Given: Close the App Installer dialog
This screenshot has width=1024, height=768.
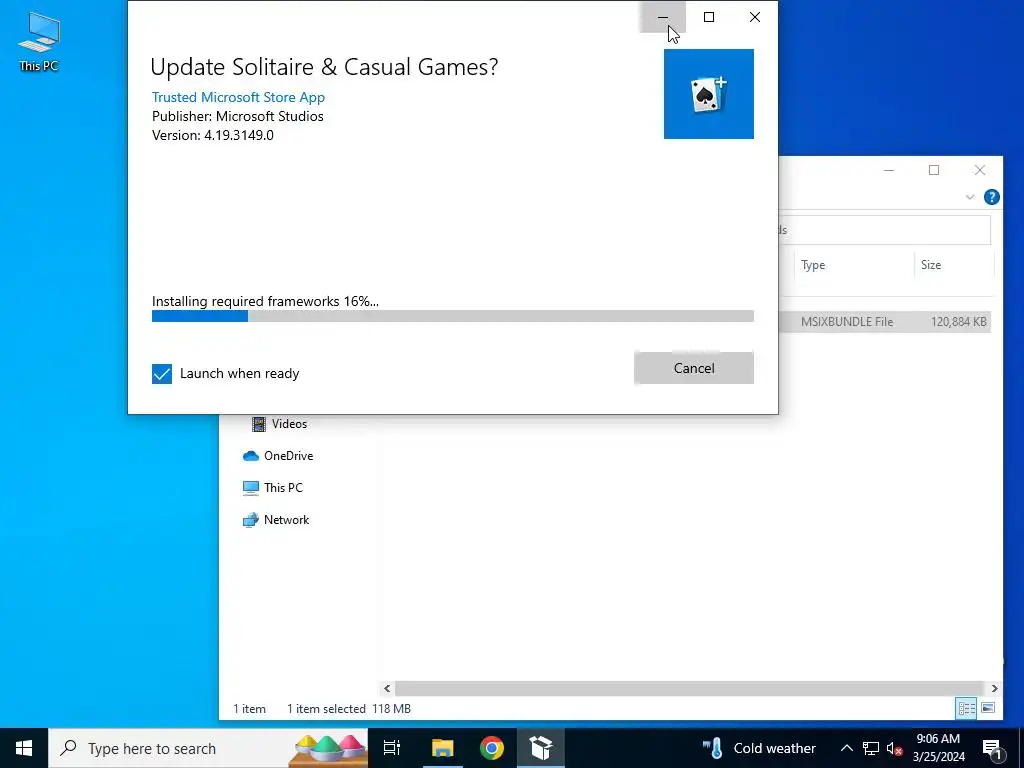Looking at the screenshot, I should (x=754, y=17).
